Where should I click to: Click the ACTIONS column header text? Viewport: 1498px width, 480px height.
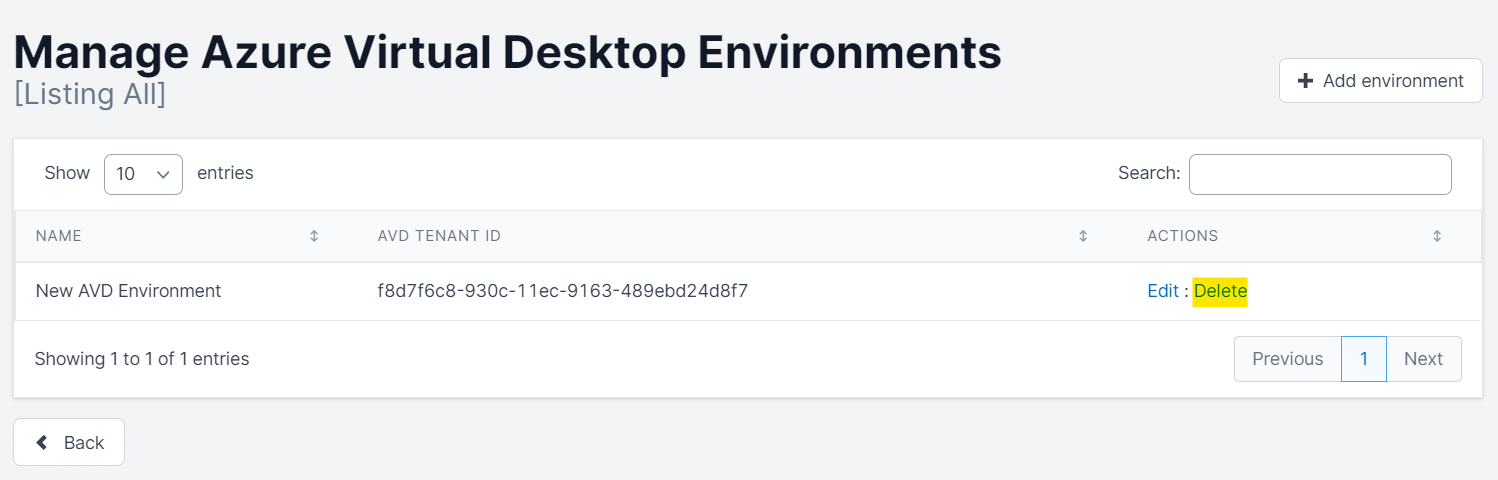(1182, 236)
